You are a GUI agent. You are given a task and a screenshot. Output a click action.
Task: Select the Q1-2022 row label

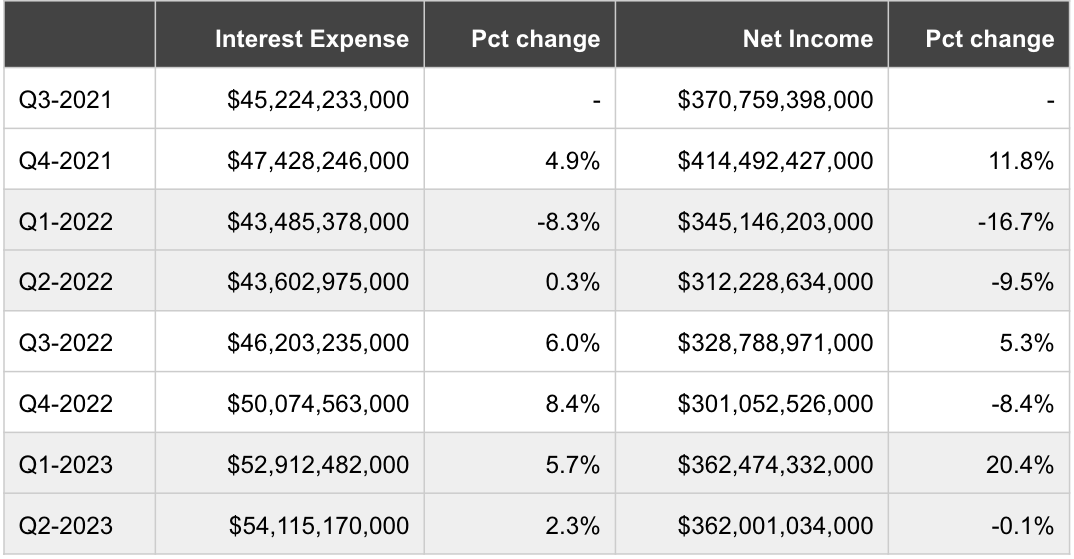pyautogui.click(x=66, y=221)
